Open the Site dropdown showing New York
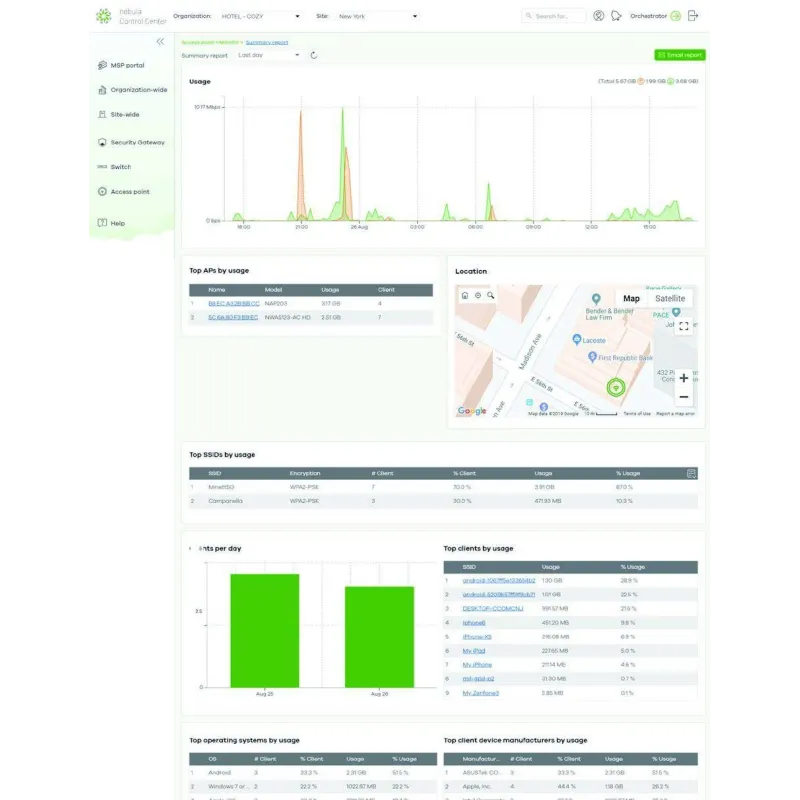The image size is (800, 800). click(378, 16)
